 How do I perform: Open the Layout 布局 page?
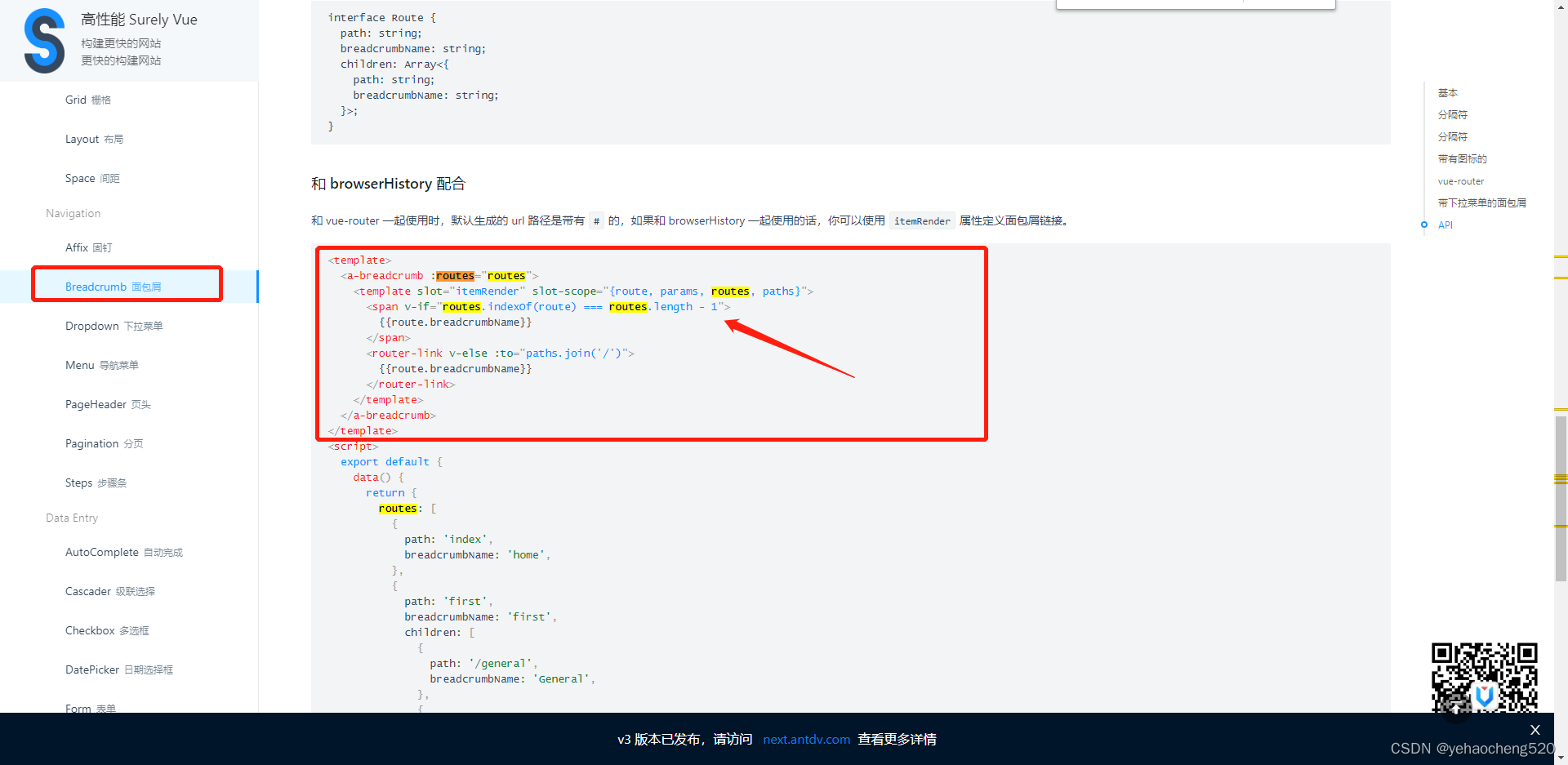pyautogui.click(x=94, y=139)
